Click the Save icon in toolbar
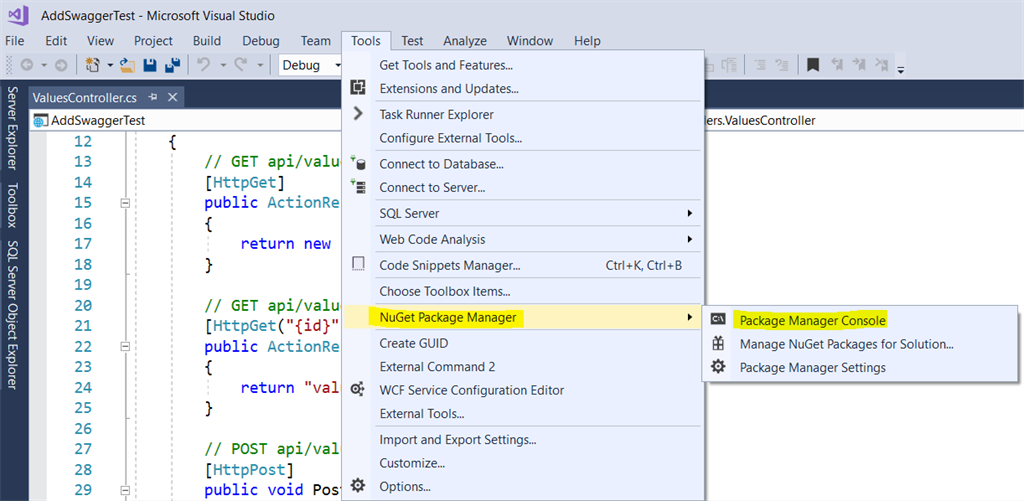 click(149, 65)
